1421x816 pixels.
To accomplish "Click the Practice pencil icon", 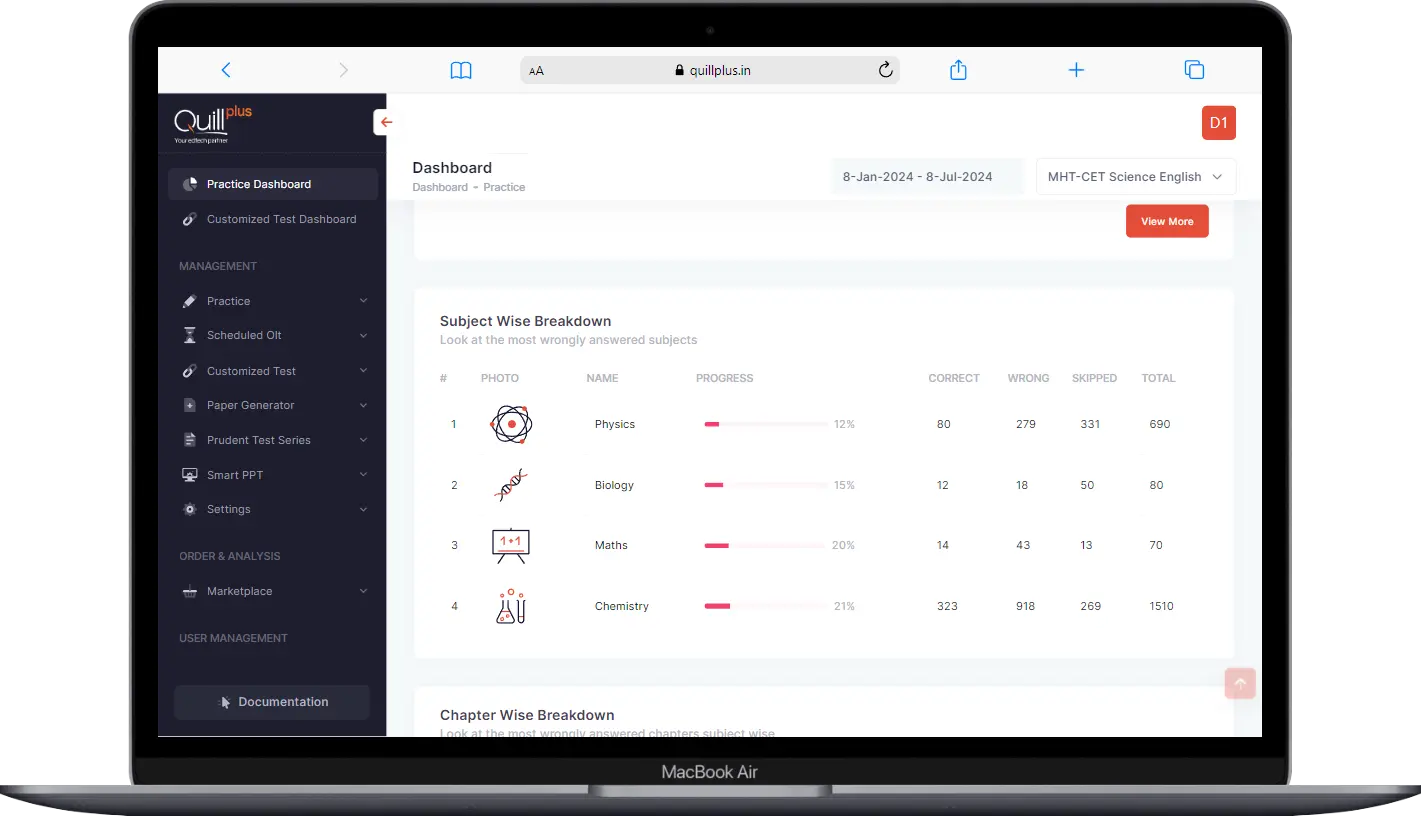I will tap(190, 301).
